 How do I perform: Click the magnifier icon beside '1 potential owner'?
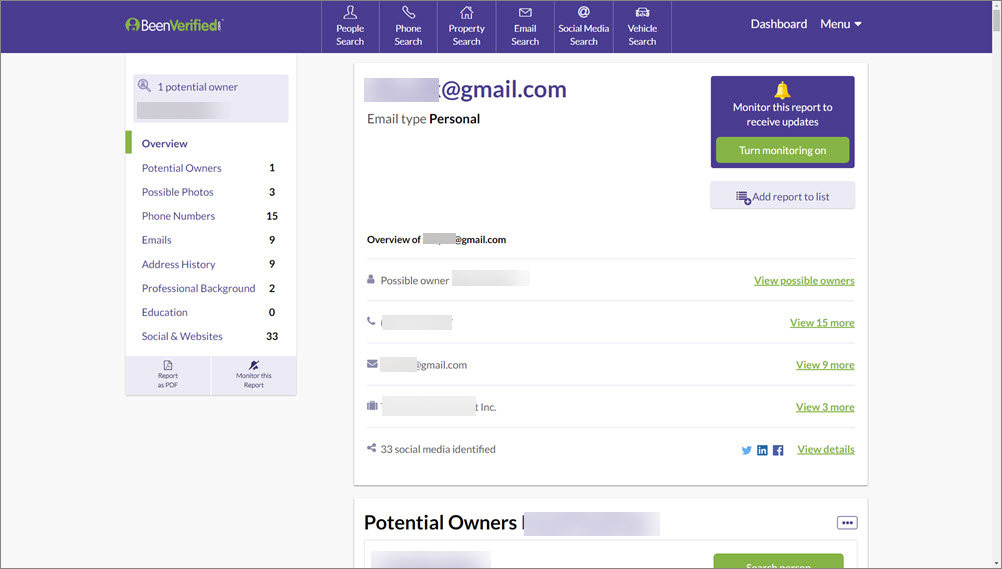click(x=144, y=86)
